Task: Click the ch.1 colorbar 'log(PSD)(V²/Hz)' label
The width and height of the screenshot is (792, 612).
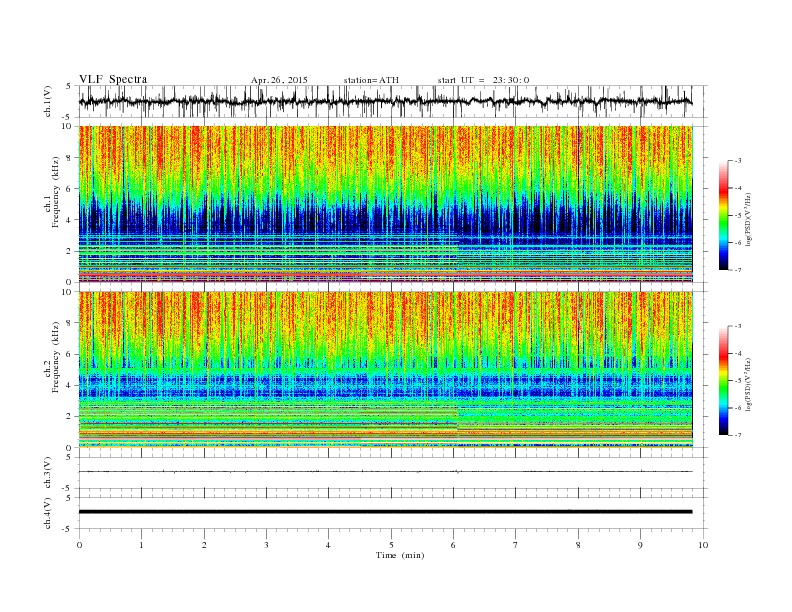Action: coord(749,220)
